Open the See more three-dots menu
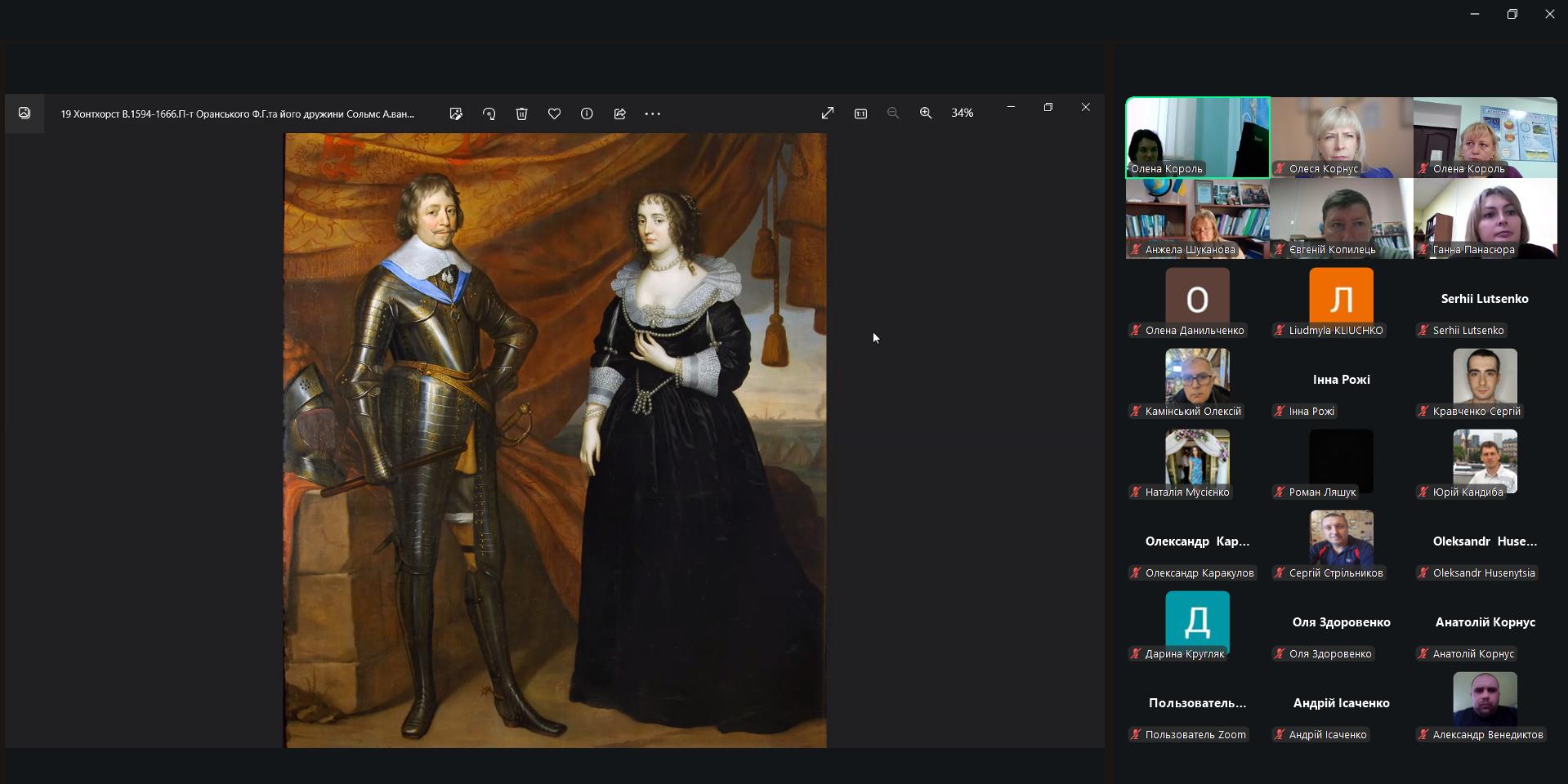The height and width of the screenshot is (784, 1568). coord(652,114)
